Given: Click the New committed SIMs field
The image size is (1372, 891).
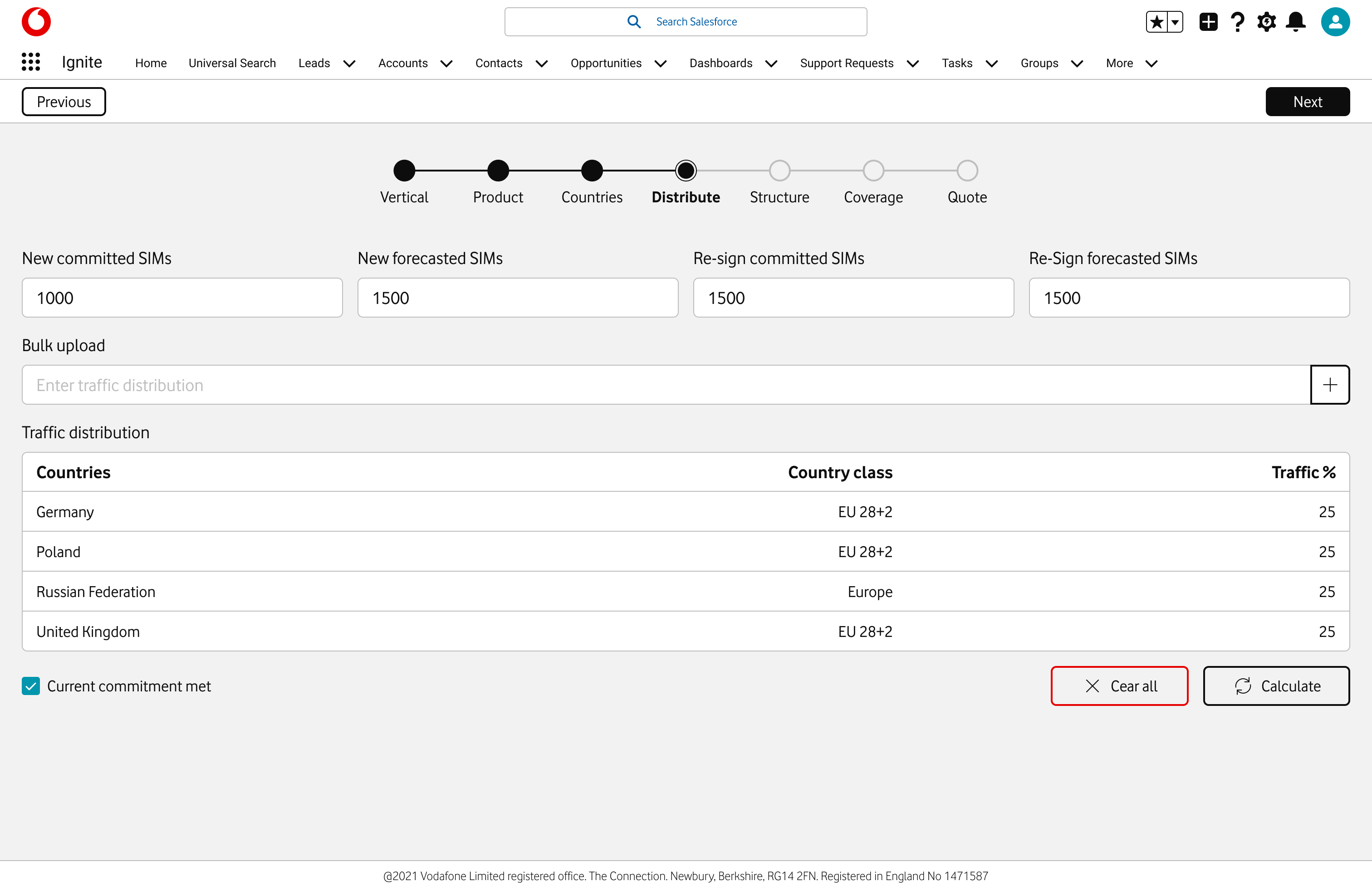Looking at the screenshot, I should (x=182, y=298).
